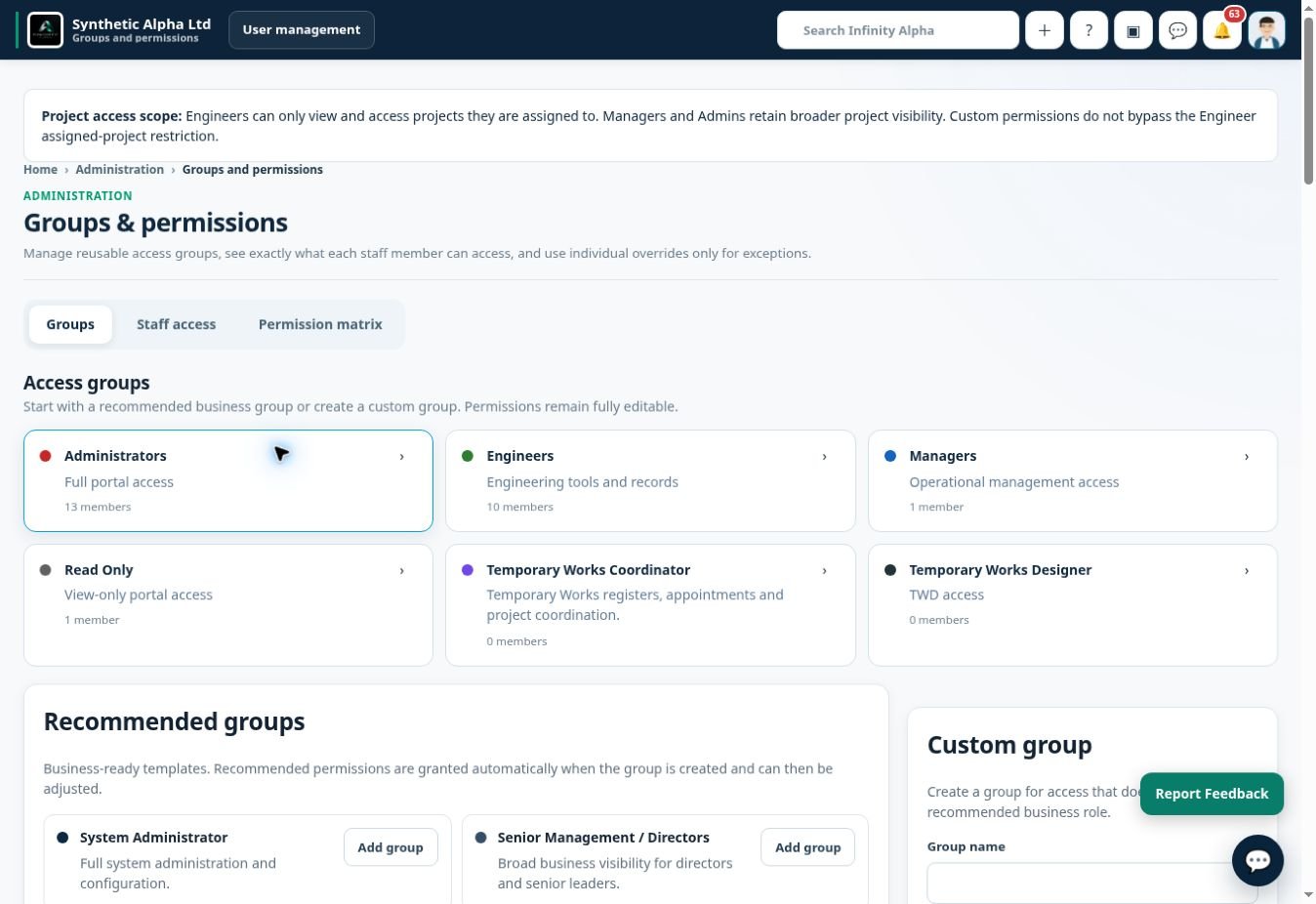Click the Group name input field
Viewport: 1316px width, 904px height.
click(x=1092, y=883)
